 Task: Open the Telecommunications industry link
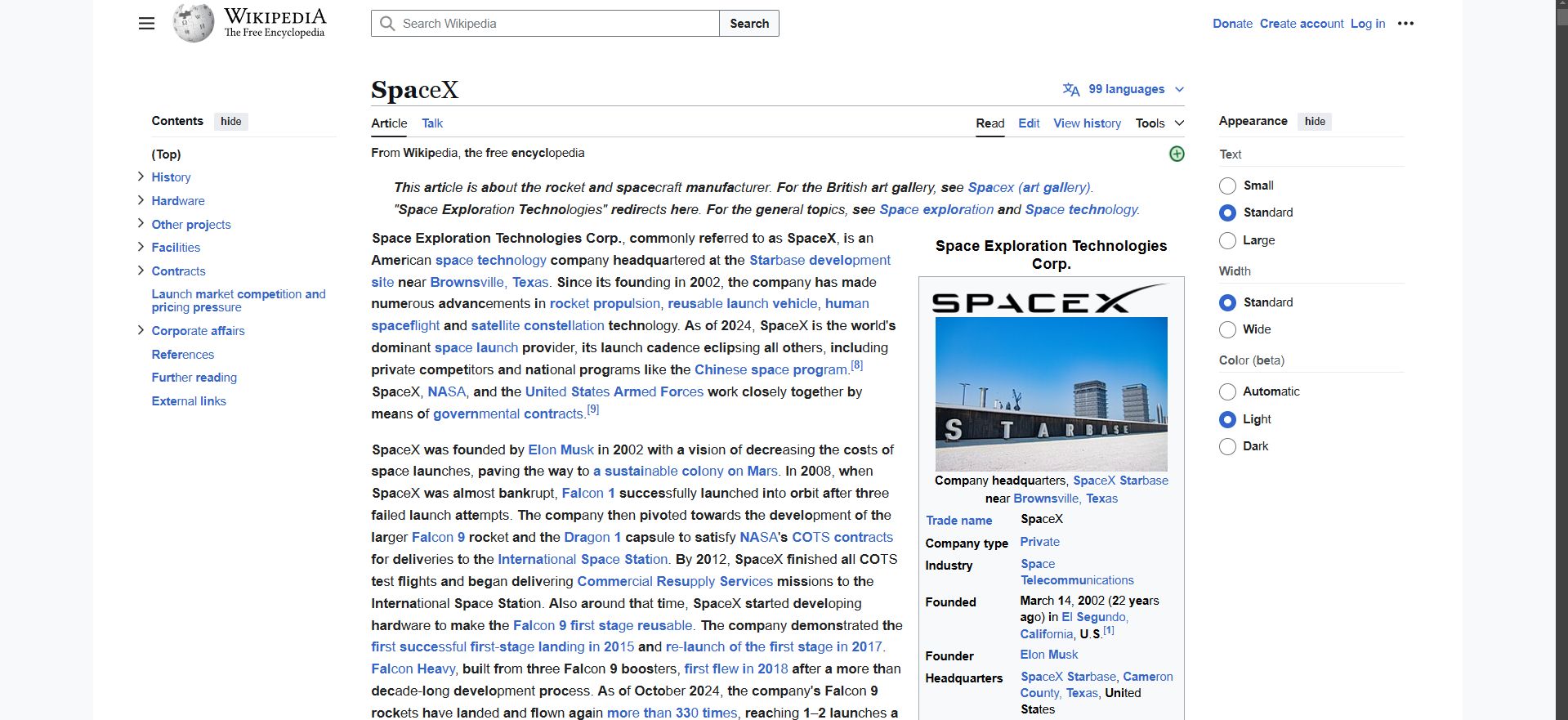pyautogui.click(x=1077, y=580)
